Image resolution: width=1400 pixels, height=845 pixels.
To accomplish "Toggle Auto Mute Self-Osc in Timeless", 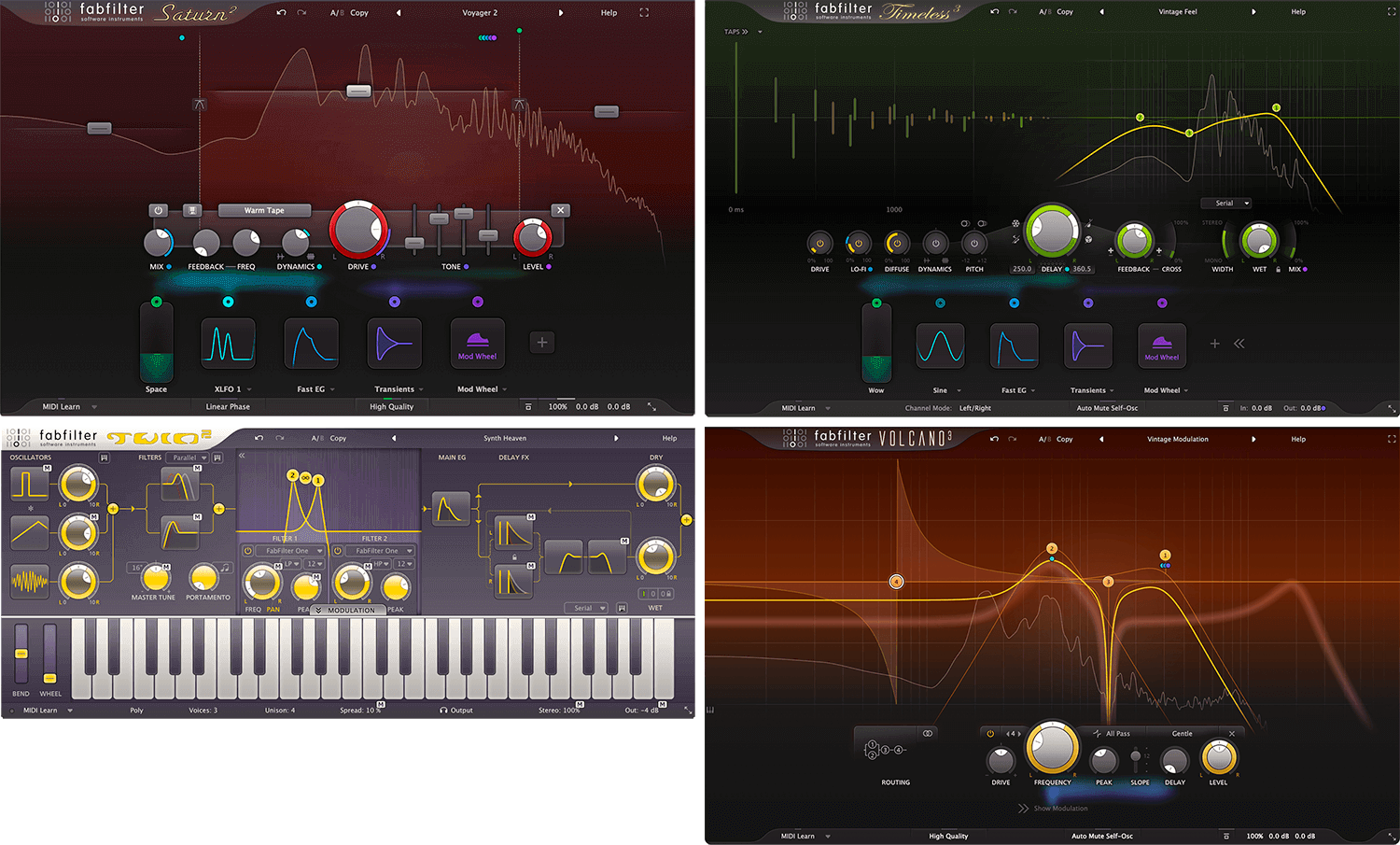I will [x=1107, y=408].
